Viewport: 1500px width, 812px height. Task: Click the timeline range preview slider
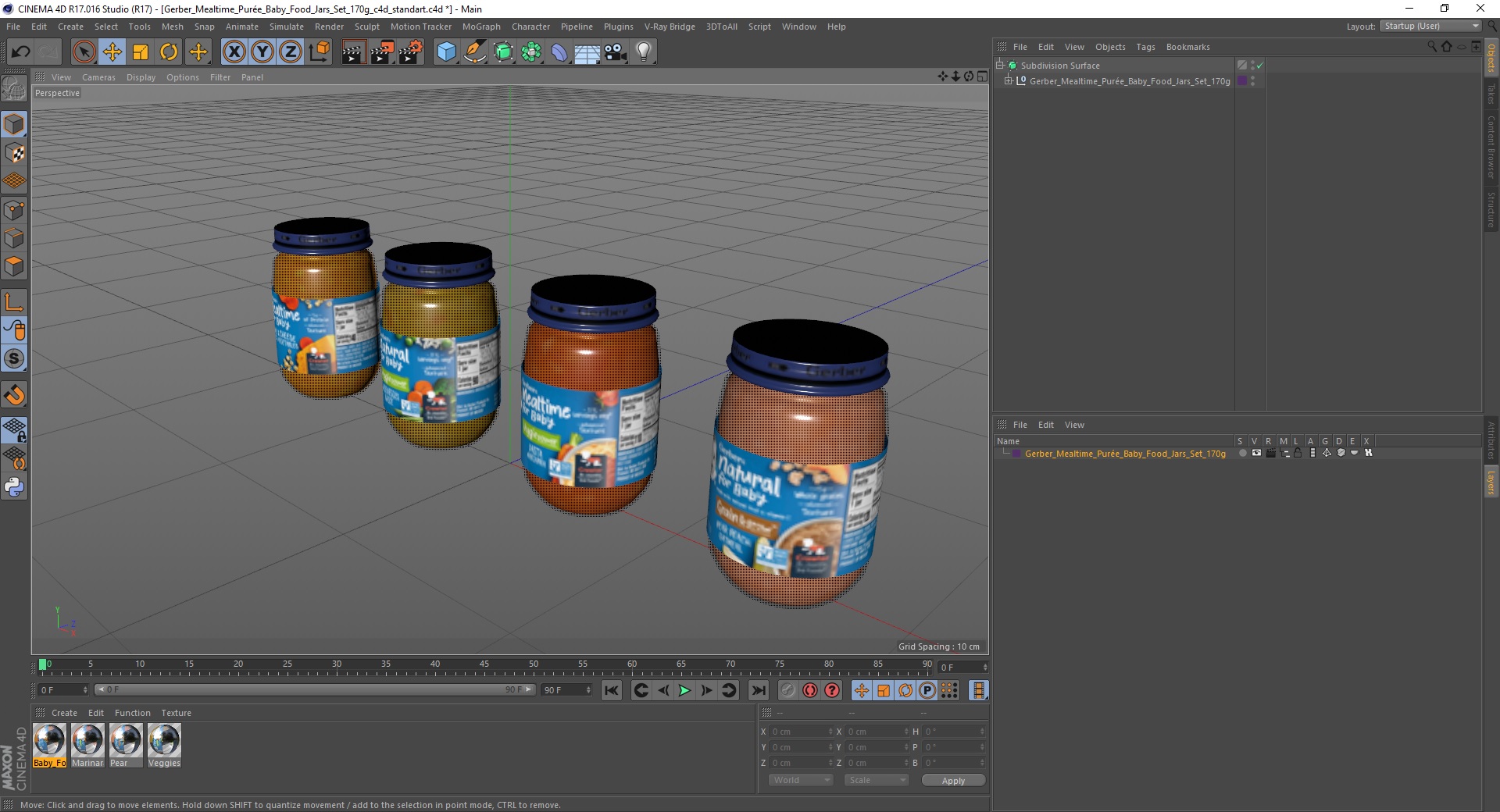(314, 689)
